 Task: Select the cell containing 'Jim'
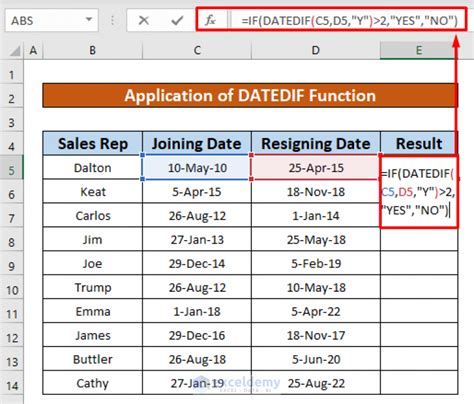click(93, 240)
